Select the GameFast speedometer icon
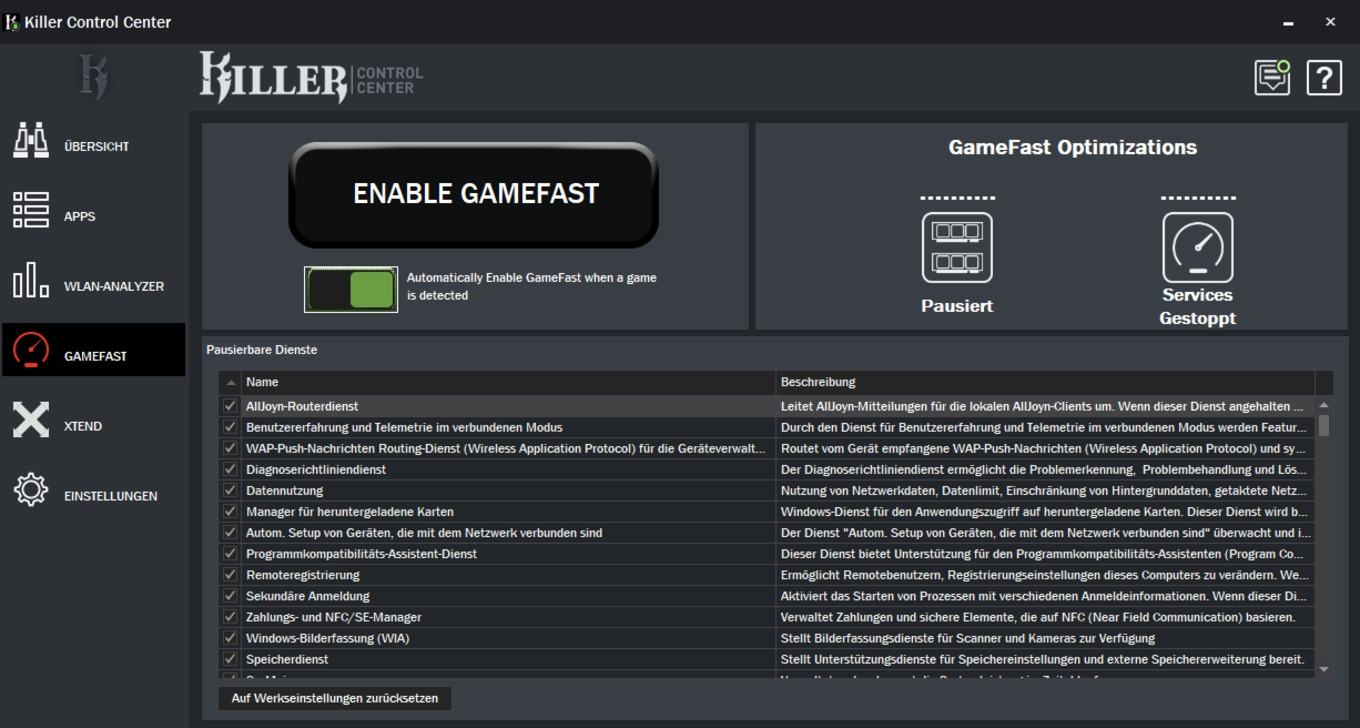Viewport: 1360px width, 728px height. click(31, 350)
